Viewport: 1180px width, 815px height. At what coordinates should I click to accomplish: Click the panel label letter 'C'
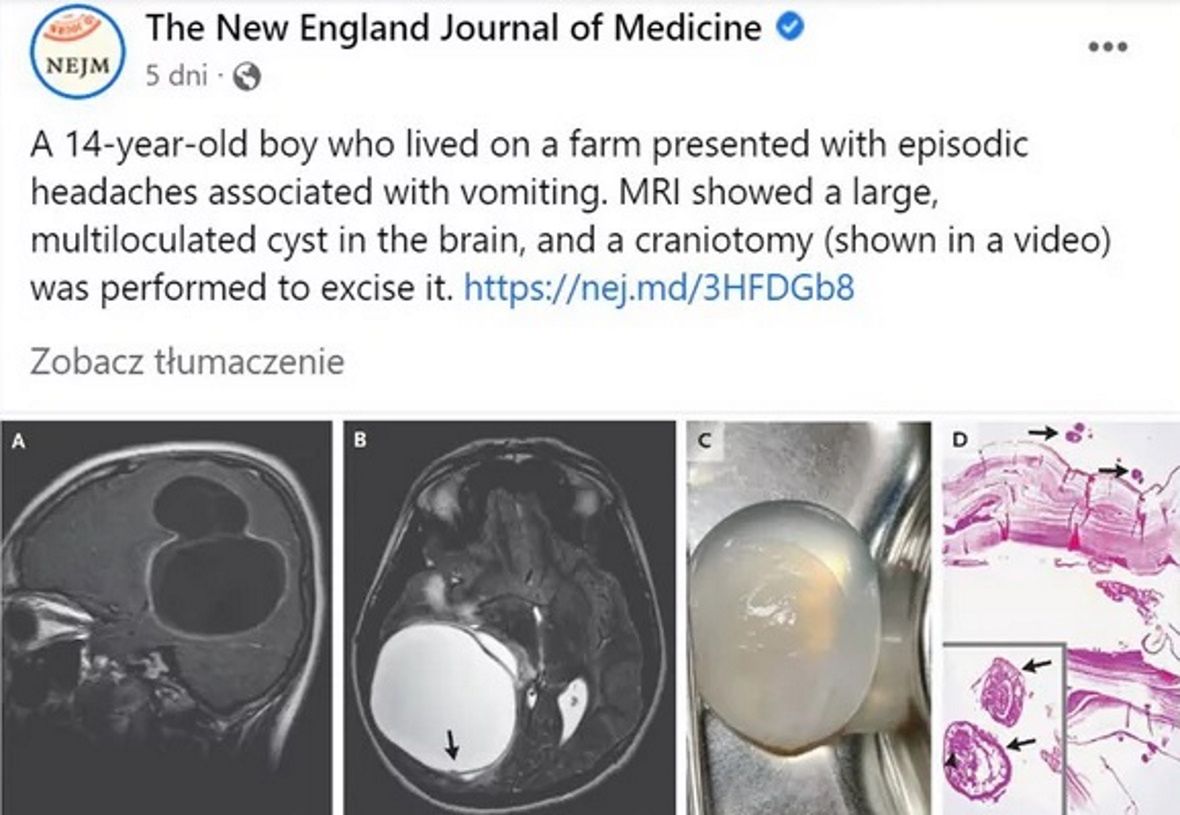(x=704, y=439)
